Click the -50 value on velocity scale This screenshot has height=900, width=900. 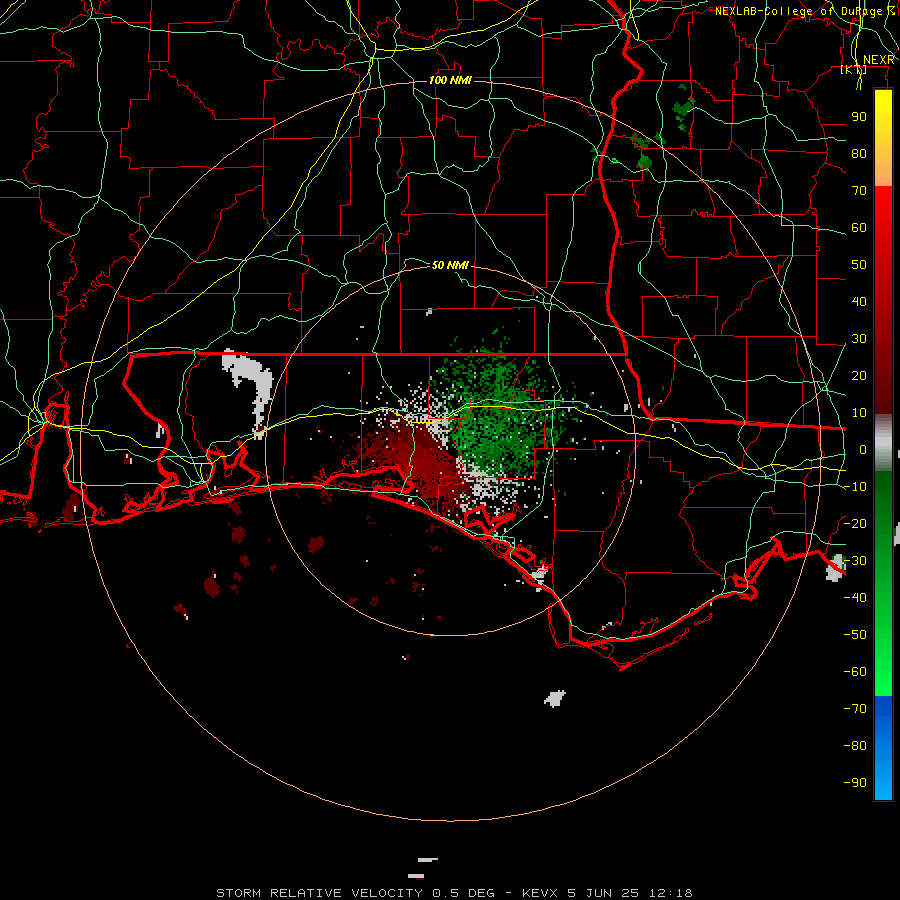click(x=855, y=634)
